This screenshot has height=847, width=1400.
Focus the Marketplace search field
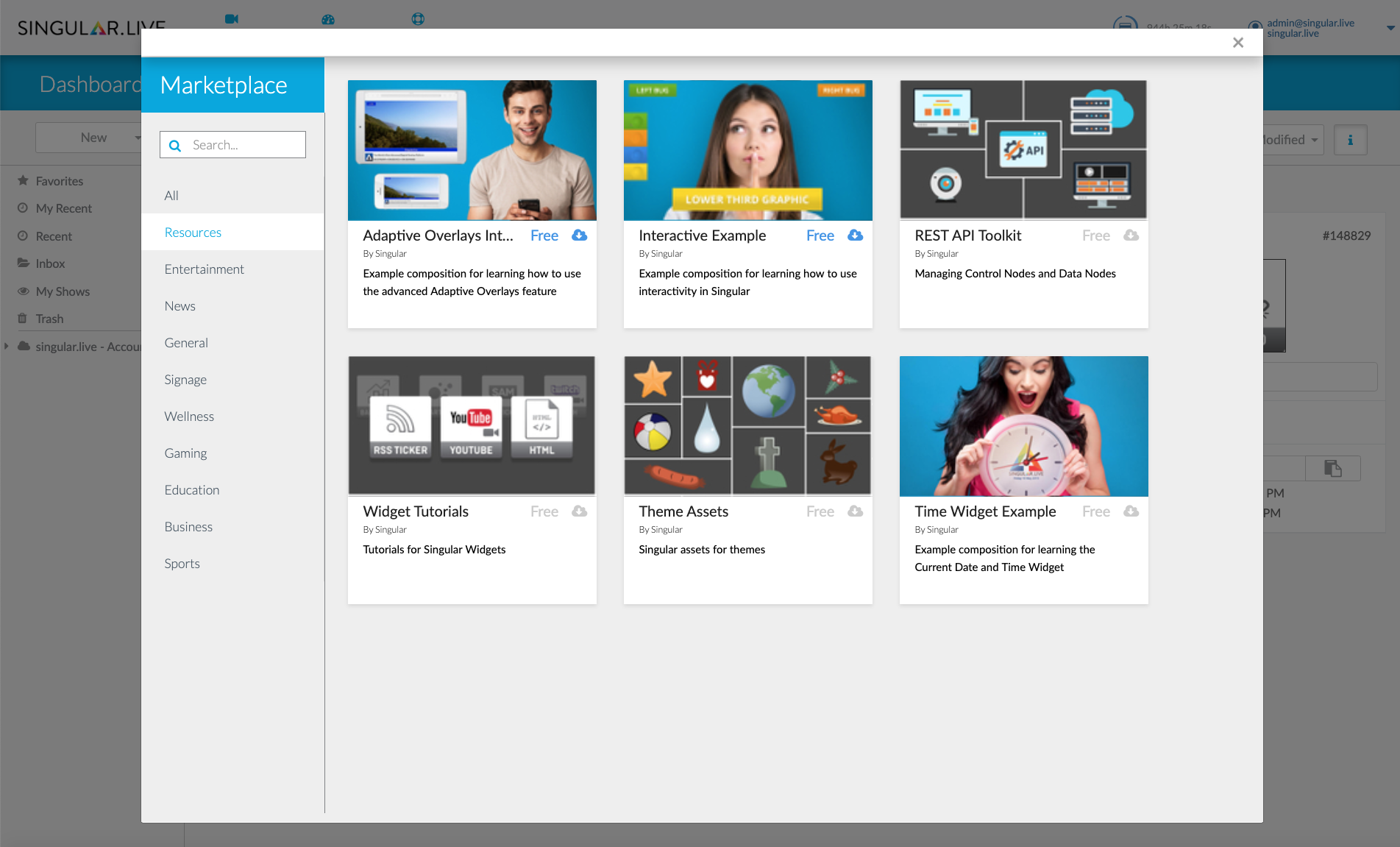[232, 145]
